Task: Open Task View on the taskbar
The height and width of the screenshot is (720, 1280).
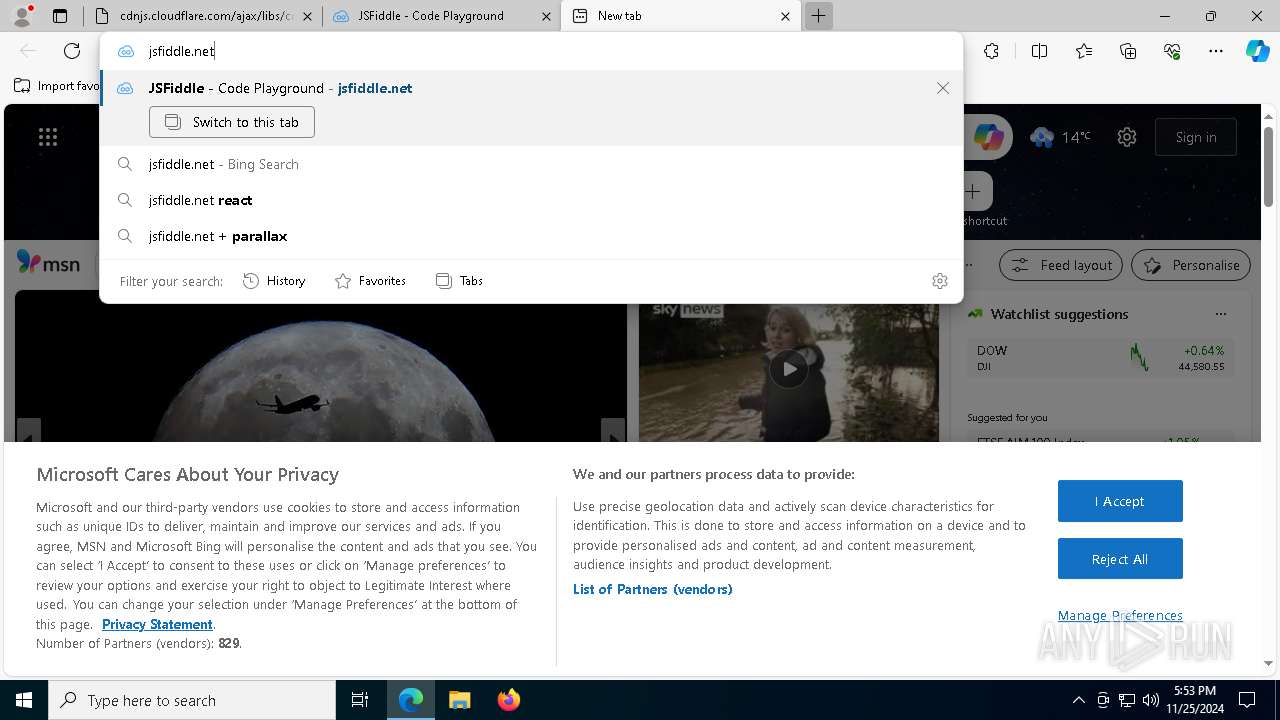Action: [x=360, y=700]
